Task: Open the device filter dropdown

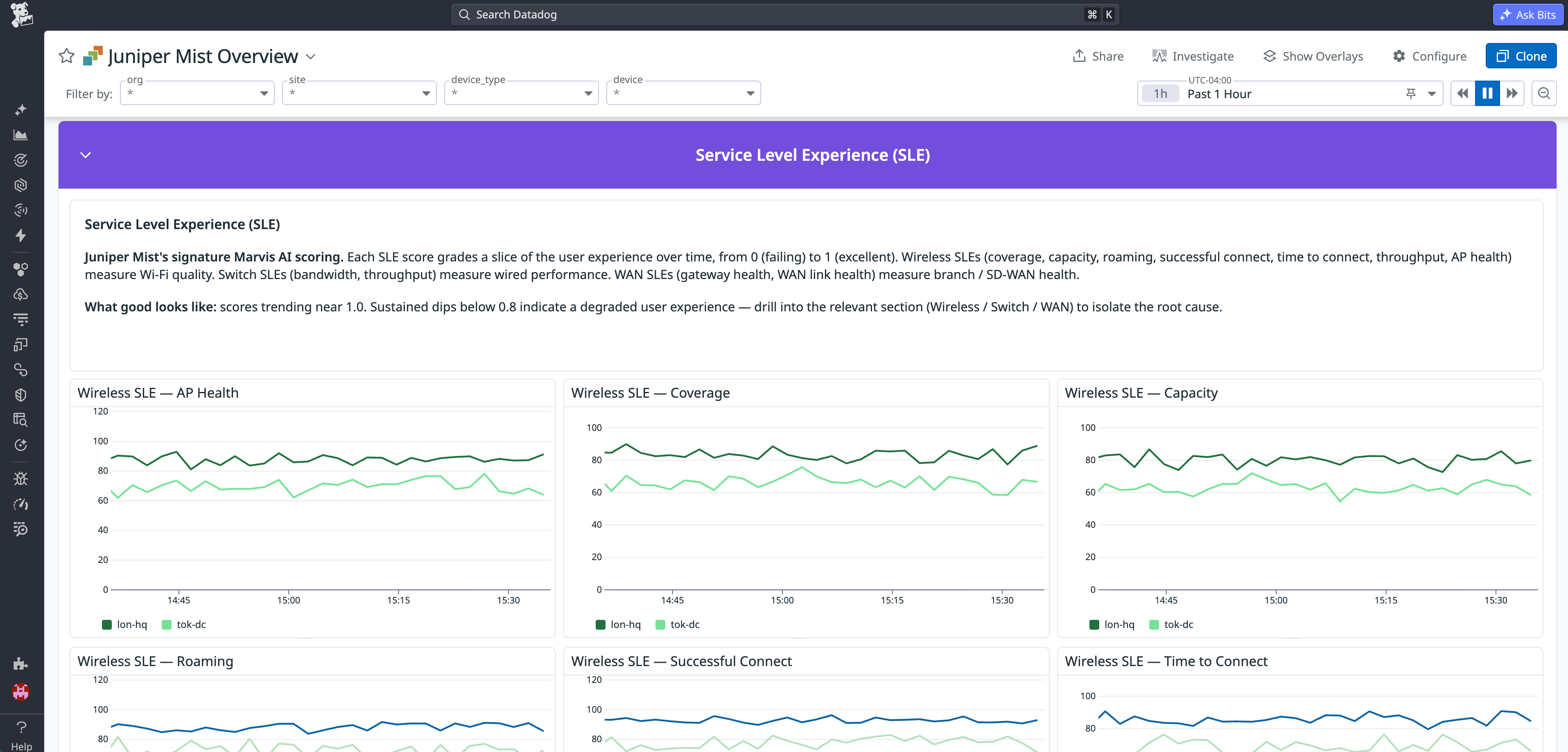Action: coord(684,93)
